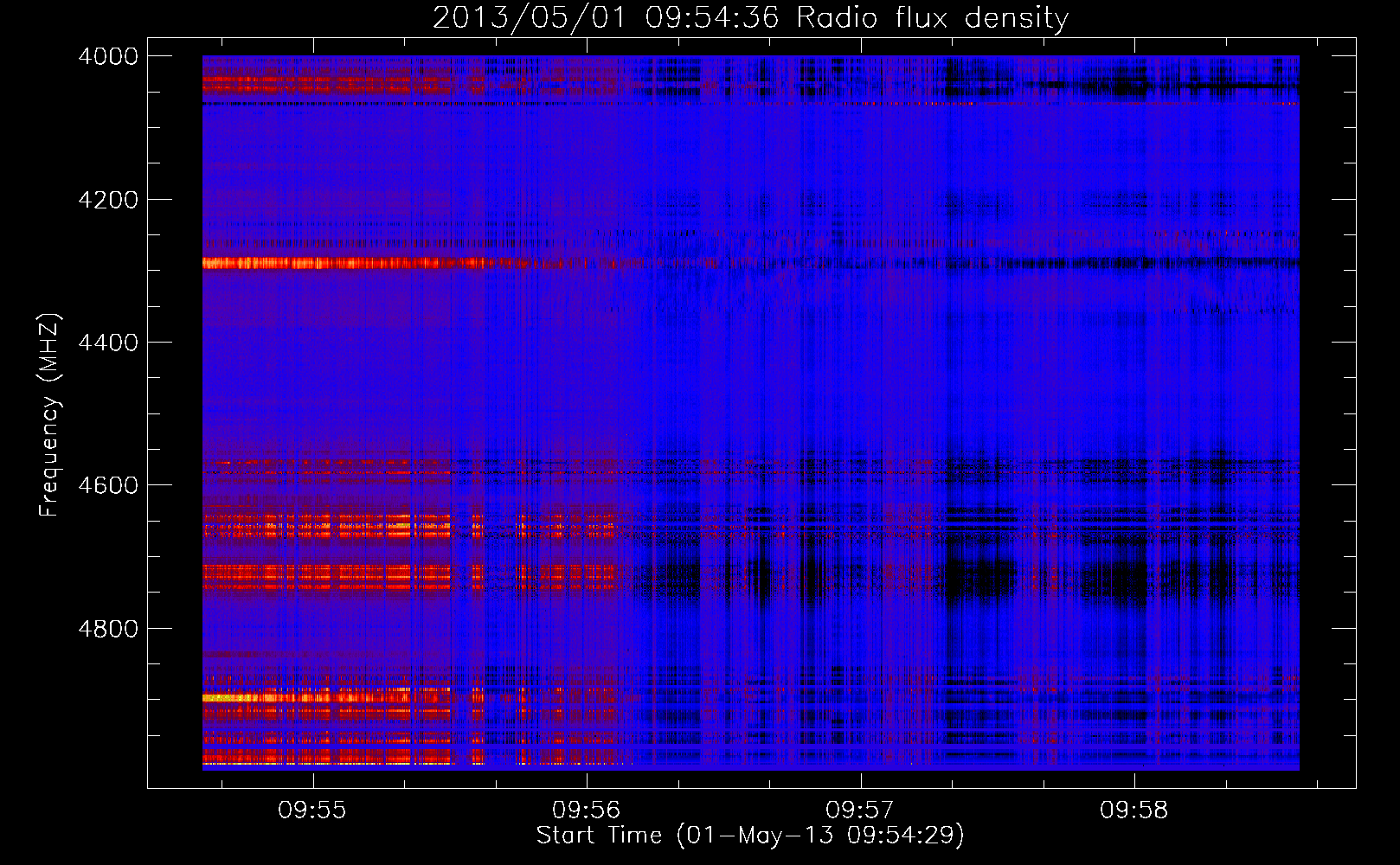Click the 4800 frequency tick label

click(108, 629)
